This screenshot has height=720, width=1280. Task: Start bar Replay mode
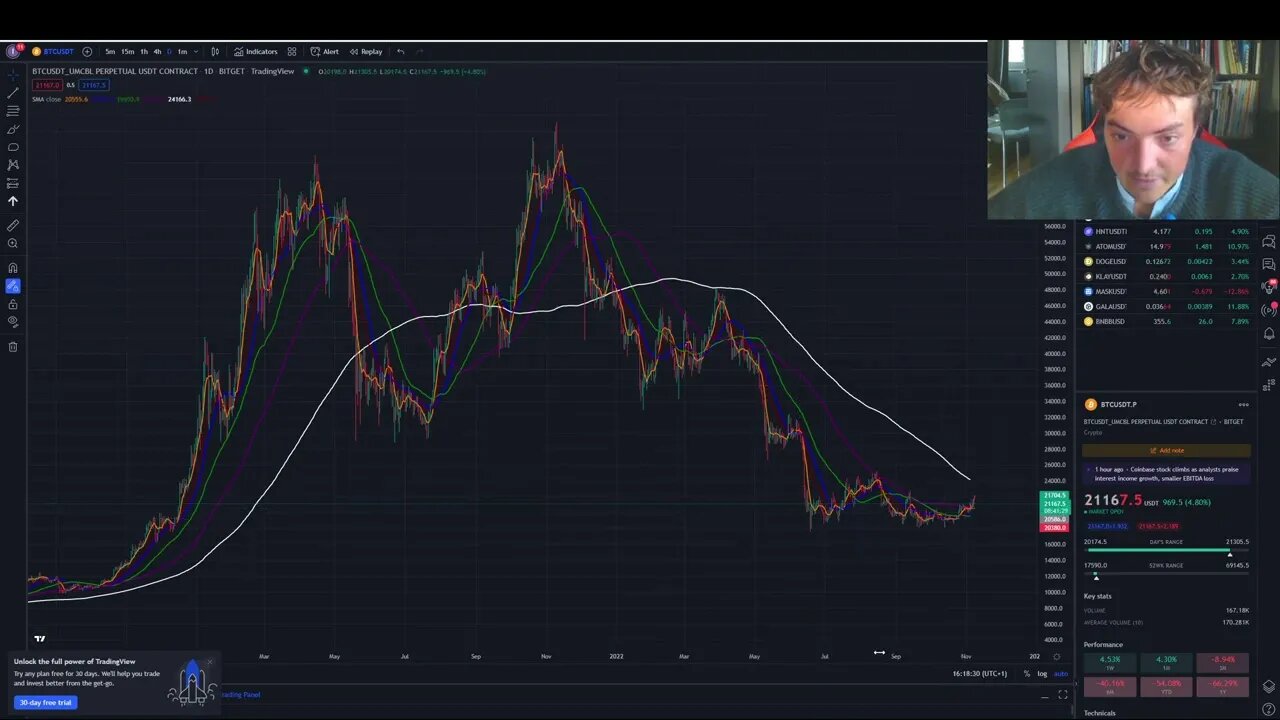[x=365, y=51]
